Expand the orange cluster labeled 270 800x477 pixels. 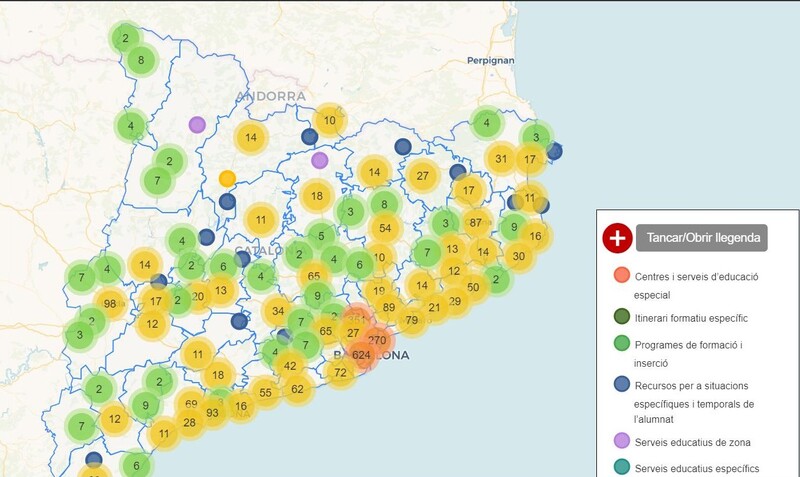pos(377,340)
